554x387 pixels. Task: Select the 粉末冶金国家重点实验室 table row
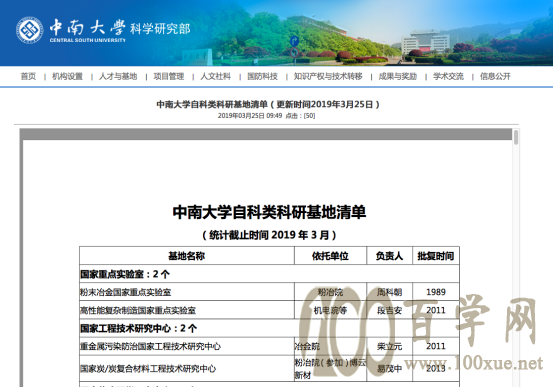(269, 292)
